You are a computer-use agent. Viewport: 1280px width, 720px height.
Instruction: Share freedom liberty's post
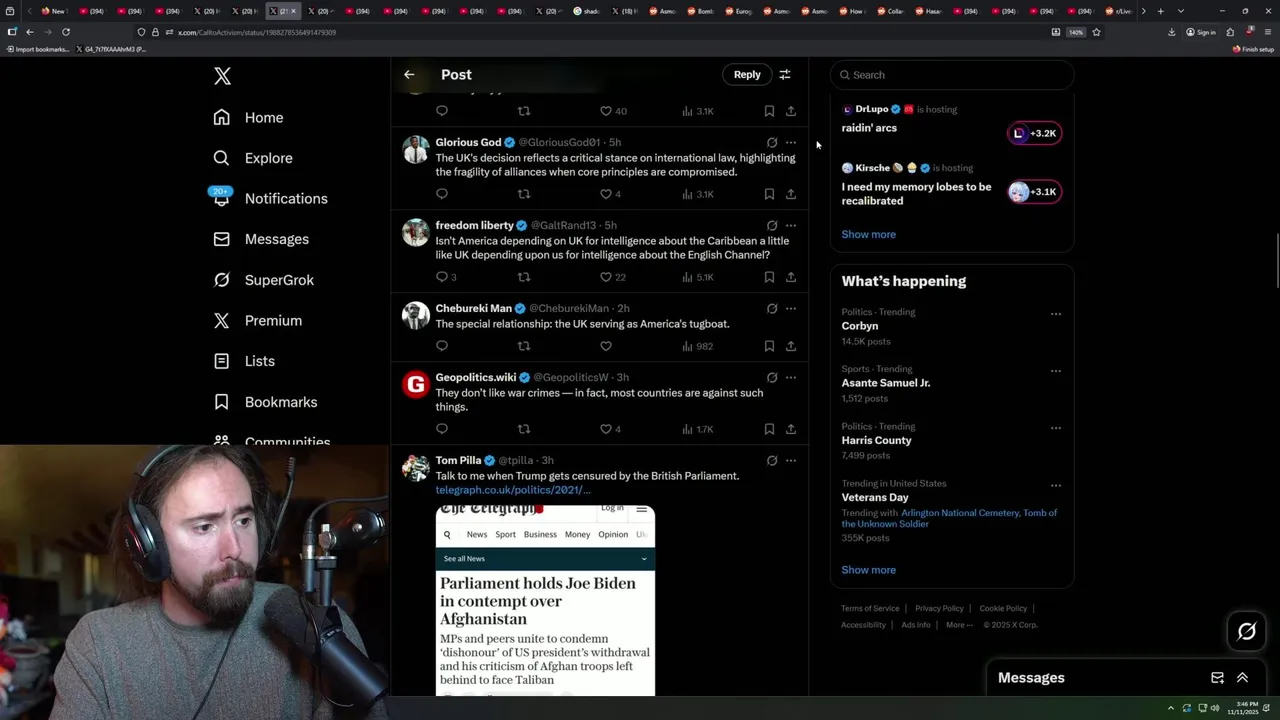[x=790, y=277]
